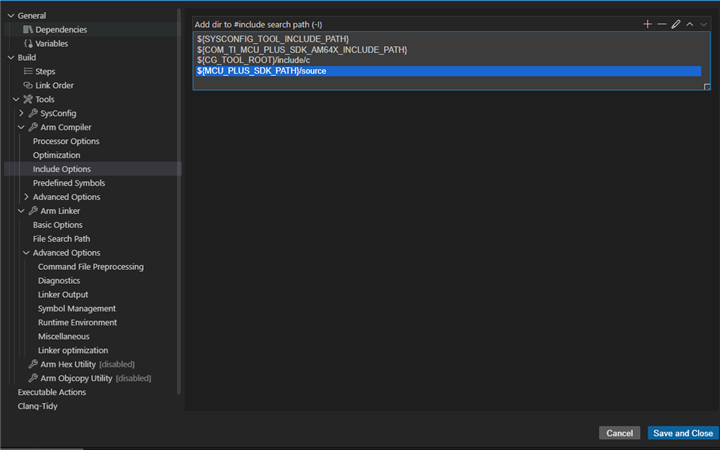Open Predefined Symbols settings
This screenshot has height=450, width=720.
(69, 183)
